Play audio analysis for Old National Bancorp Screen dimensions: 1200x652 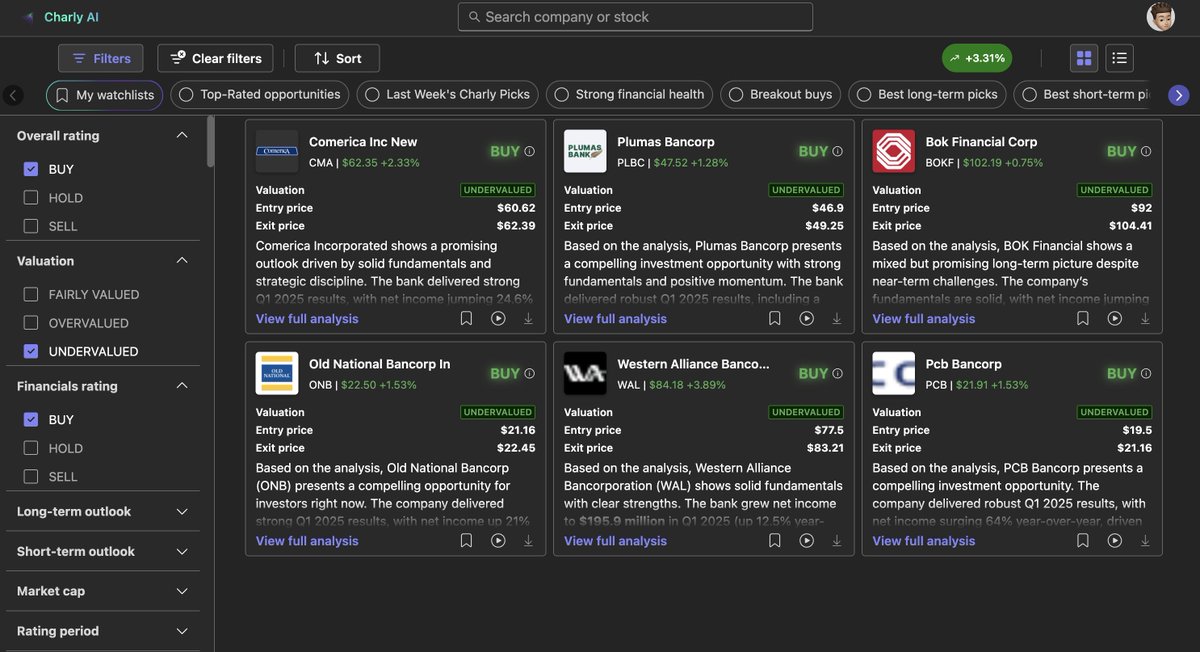click(x=498, y=540)
